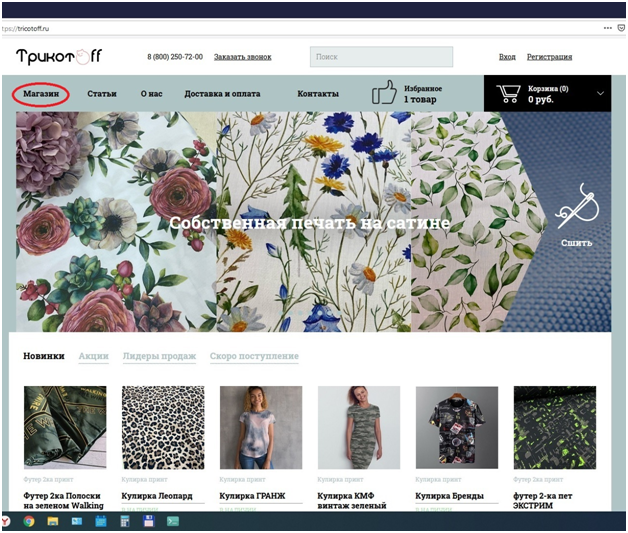The height and width of the screenshot is (533, 628).
Task: Click the blue window icon beside File Explorer
Action: pyautogui.click(x=76, y=521)
